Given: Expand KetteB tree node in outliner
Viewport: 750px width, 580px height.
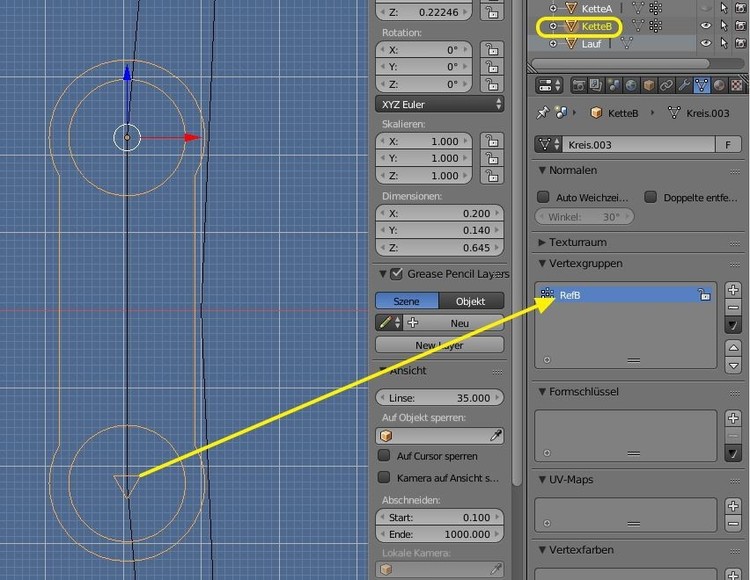Looking at the screenshot, I should (553, 26).
